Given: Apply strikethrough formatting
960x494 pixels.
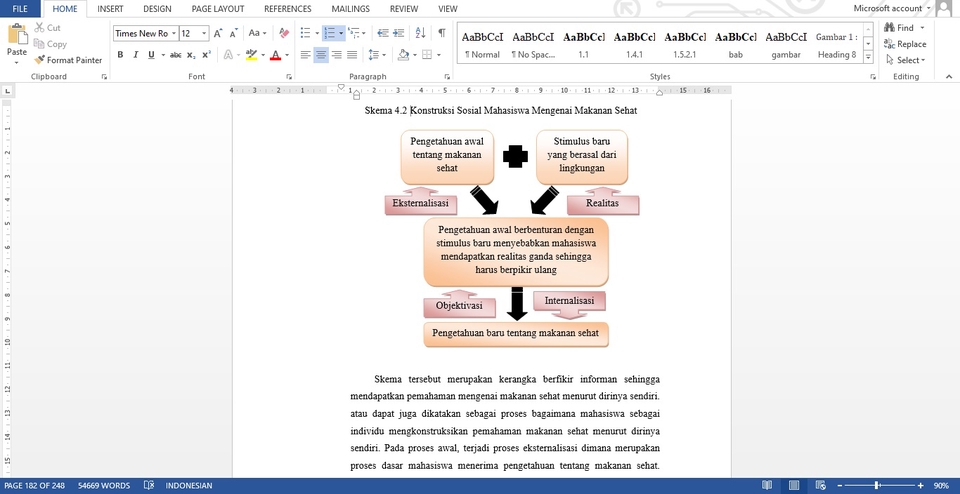Looking at the screenshot, I should (176, 55).
